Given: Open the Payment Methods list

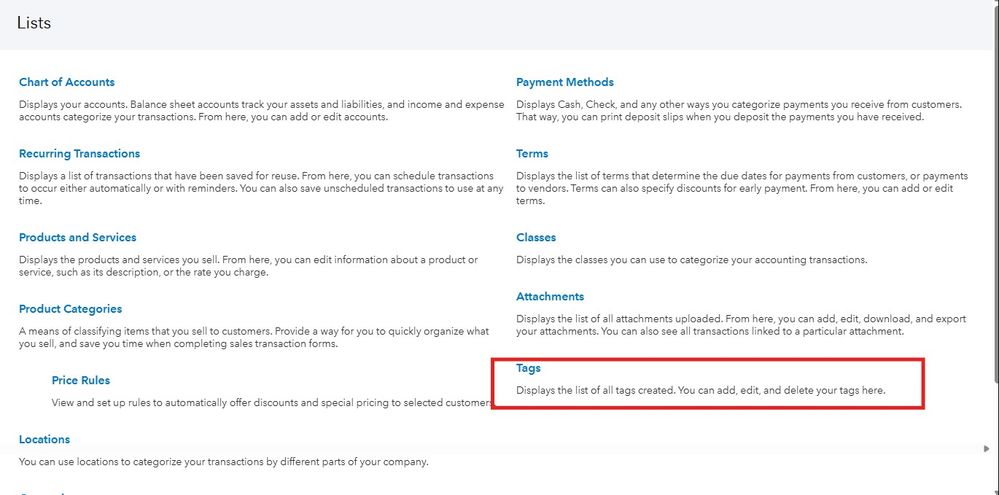Looking at the screenshot, I should pyautogui.click(x=565, y=82).
